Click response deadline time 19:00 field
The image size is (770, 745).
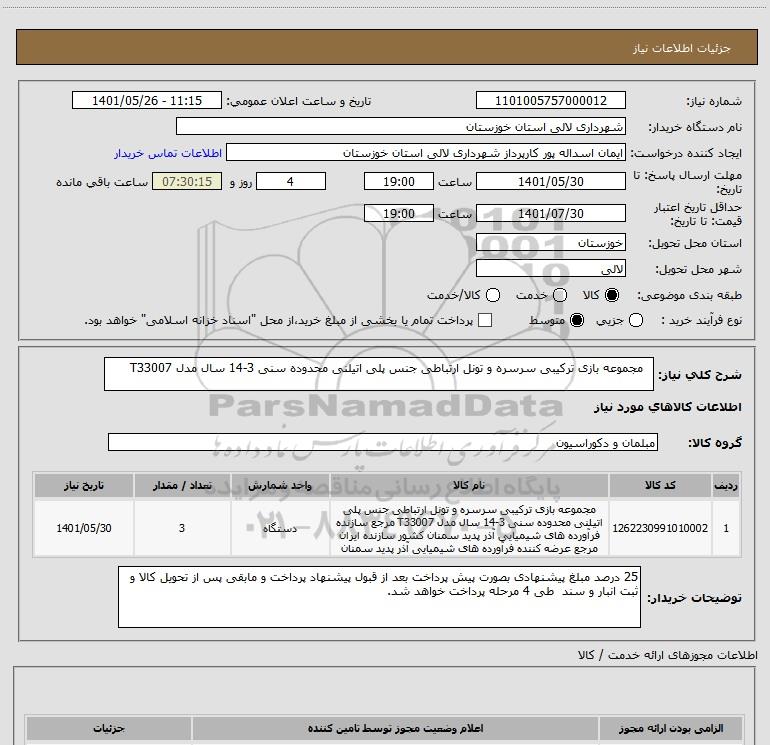pyautogui.click(x=399, y=181)
